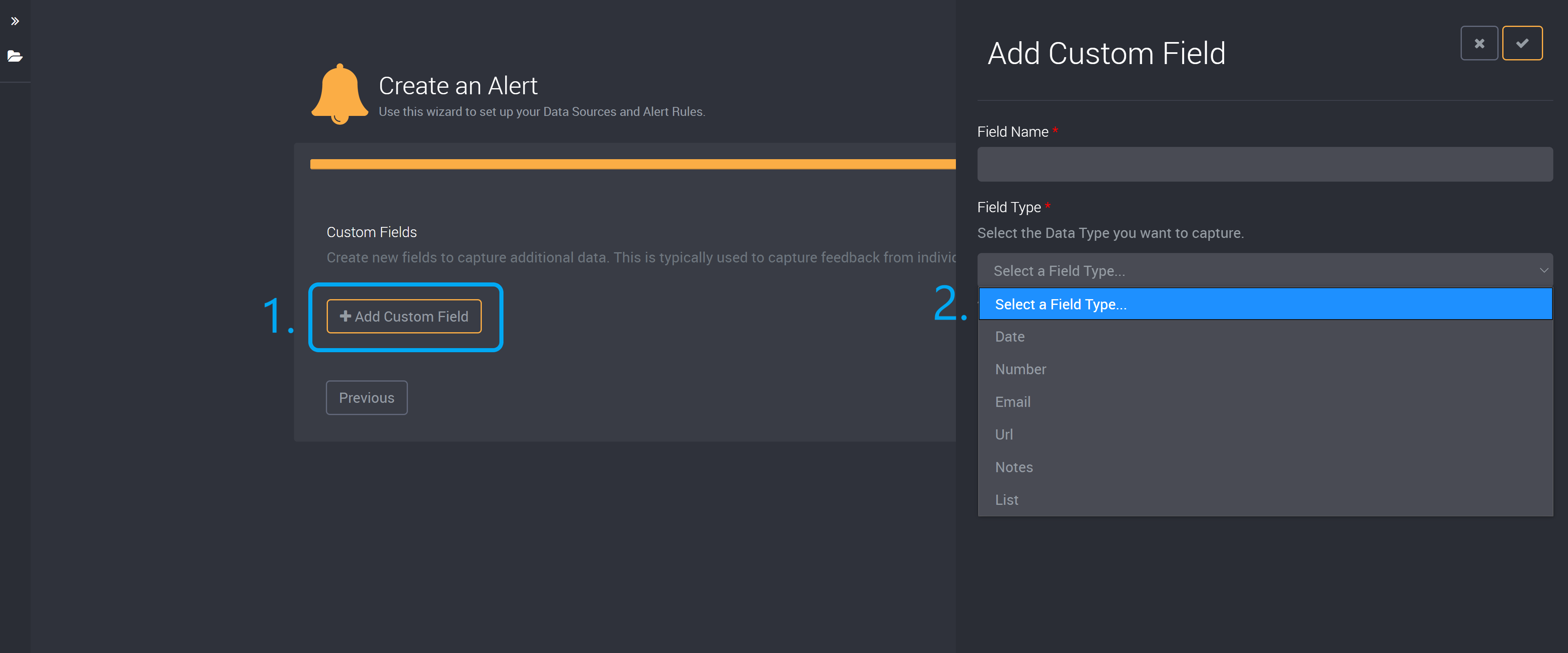Click 'Select the Data Type you want to capture' text
This screenshot has height=653, width=1568.
click(1110, 233)
